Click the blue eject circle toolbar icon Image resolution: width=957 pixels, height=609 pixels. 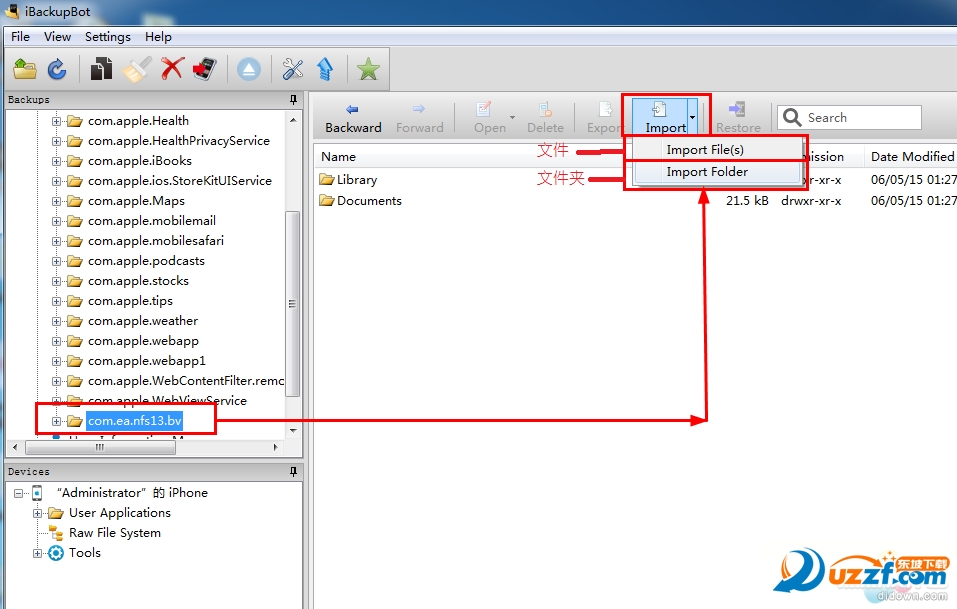point(248,69)
